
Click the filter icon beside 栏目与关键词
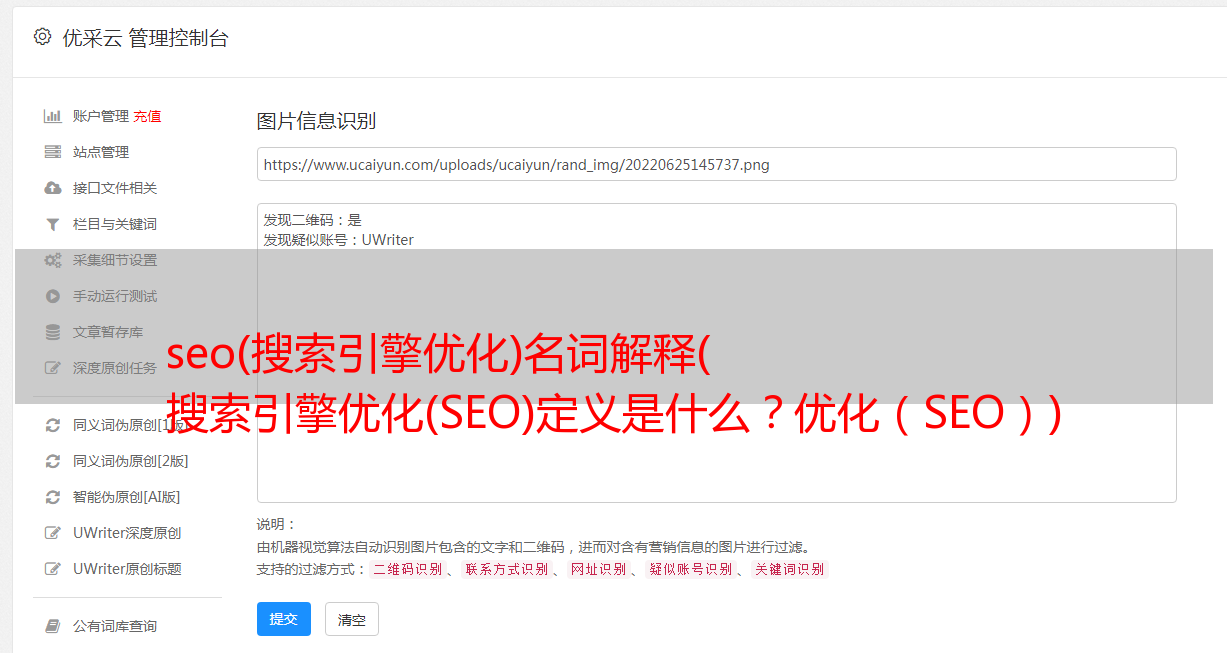[x=53, y=224]
